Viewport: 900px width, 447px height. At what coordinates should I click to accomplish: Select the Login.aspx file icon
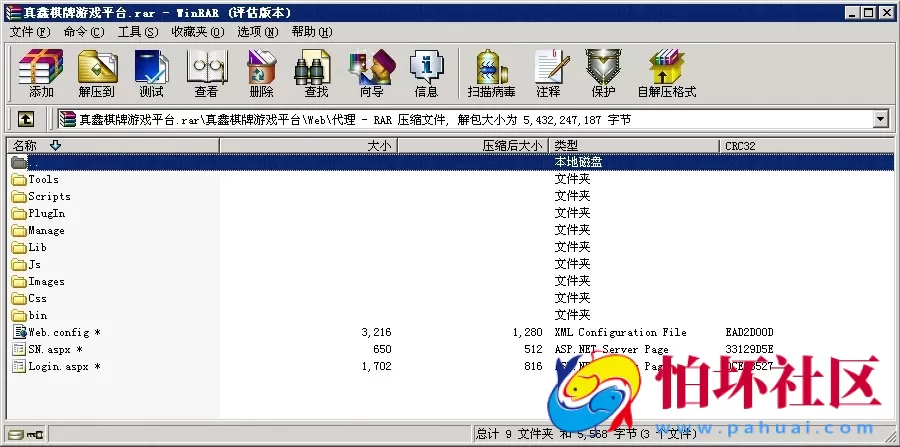(19, 366)
